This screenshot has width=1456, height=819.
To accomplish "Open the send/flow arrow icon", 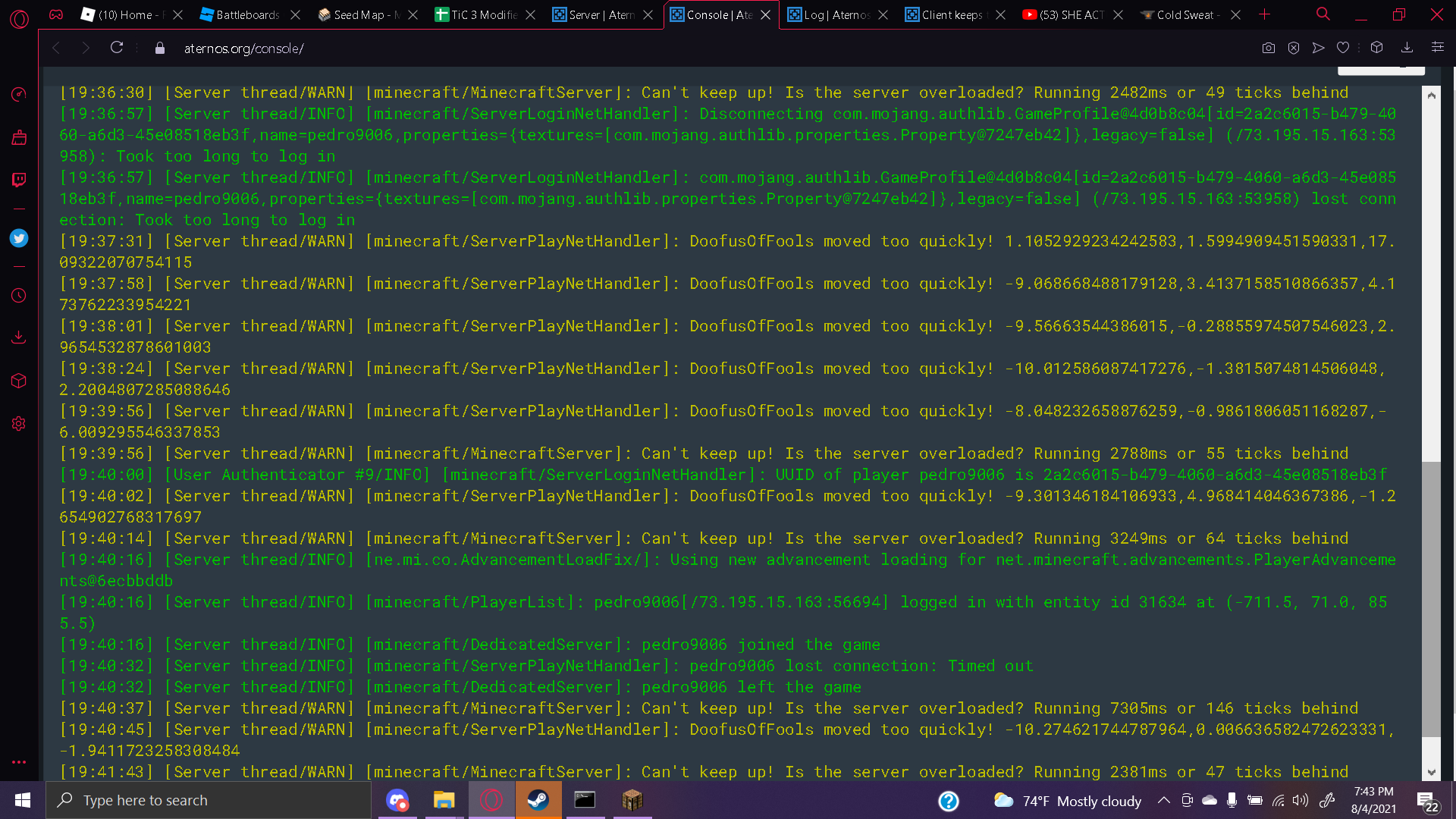I will [1319, 48].
